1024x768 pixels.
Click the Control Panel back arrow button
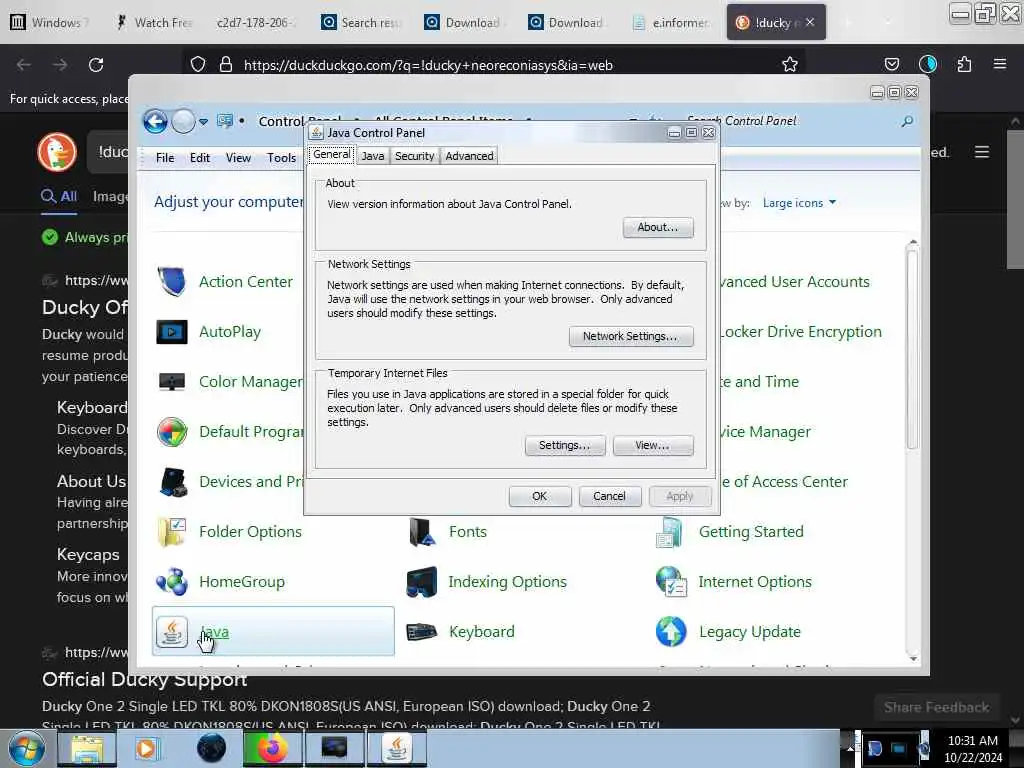click(155, 121)
